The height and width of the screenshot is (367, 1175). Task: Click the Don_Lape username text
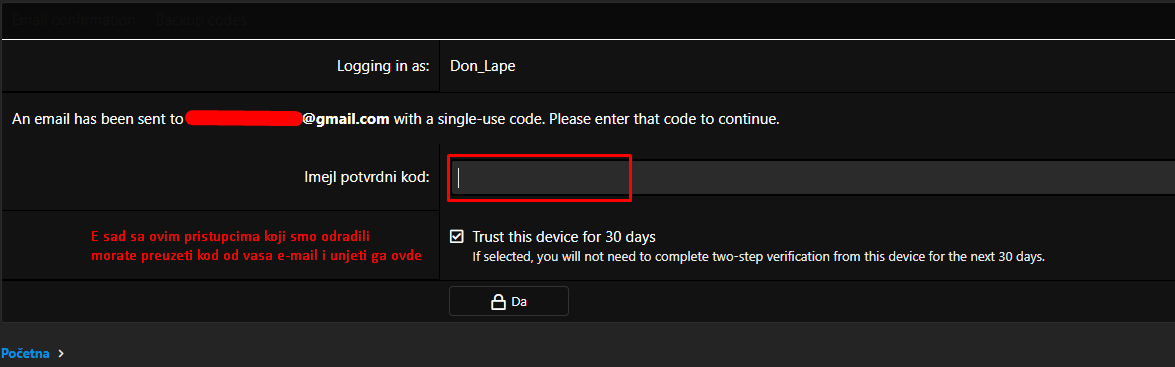[483, 66]
